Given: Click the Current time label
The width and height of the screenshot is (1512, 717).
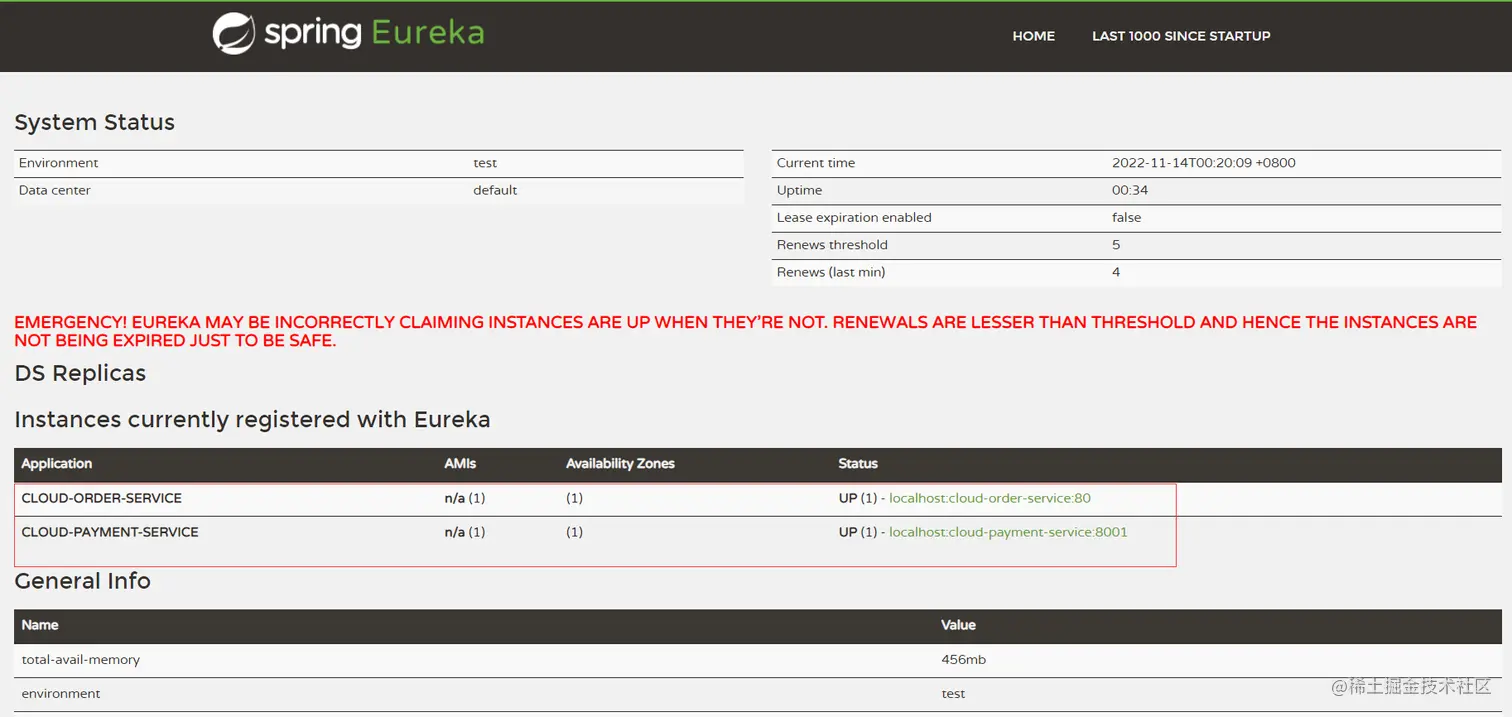Looking at the screenshot, I should point(816,163).
